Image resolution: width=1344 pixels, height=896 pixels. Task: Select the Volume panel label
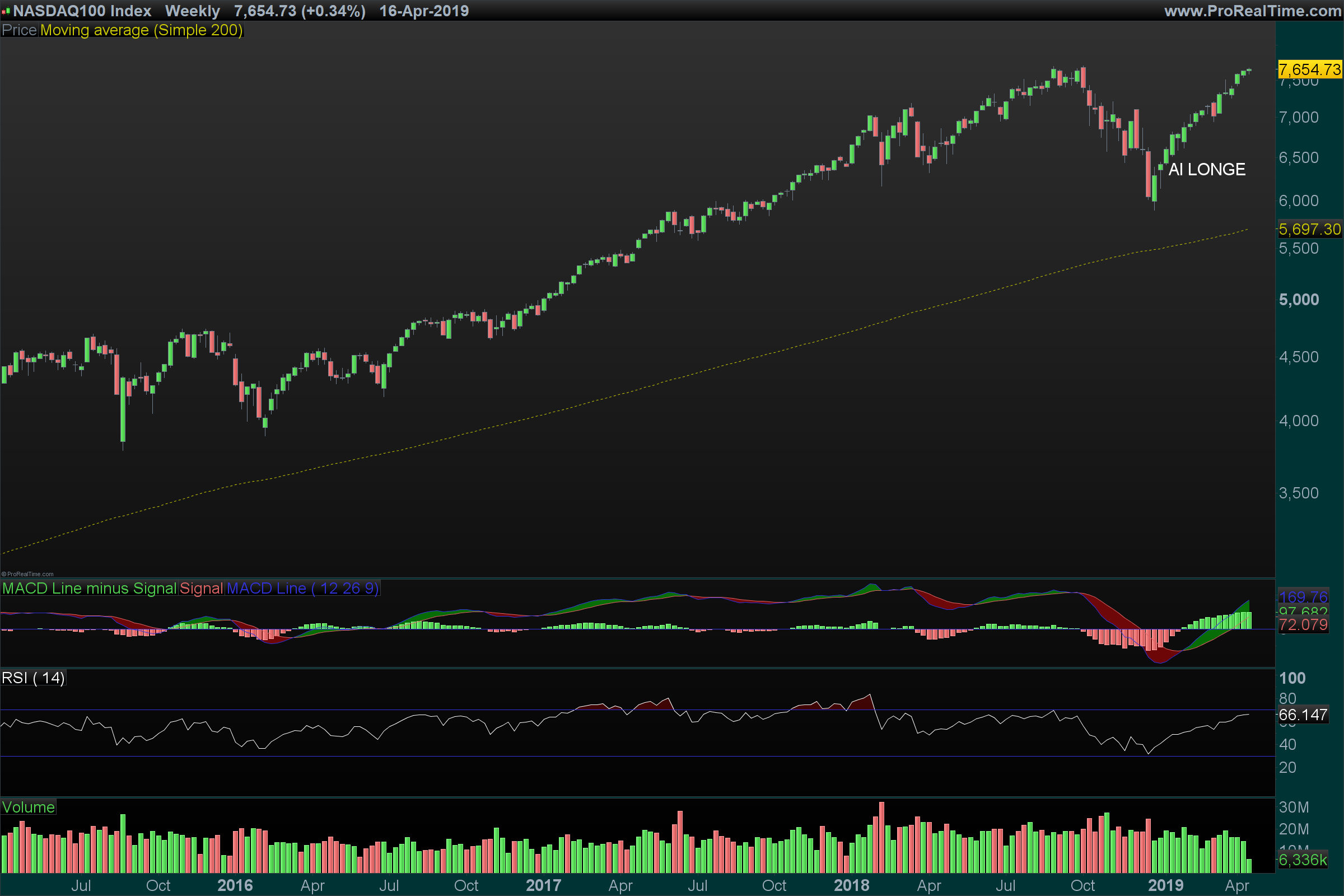[28, 808]
